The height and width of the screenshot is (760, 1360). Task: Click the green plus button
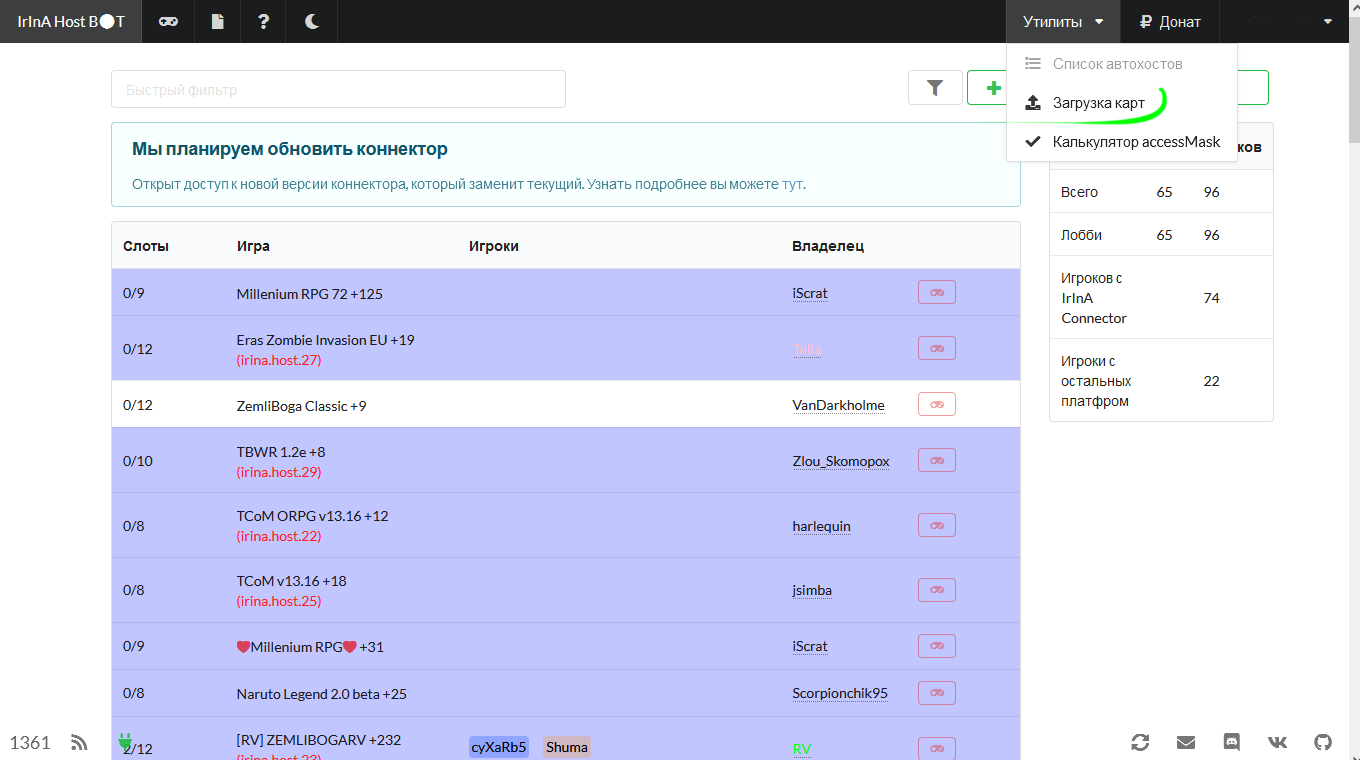[993, 88]
